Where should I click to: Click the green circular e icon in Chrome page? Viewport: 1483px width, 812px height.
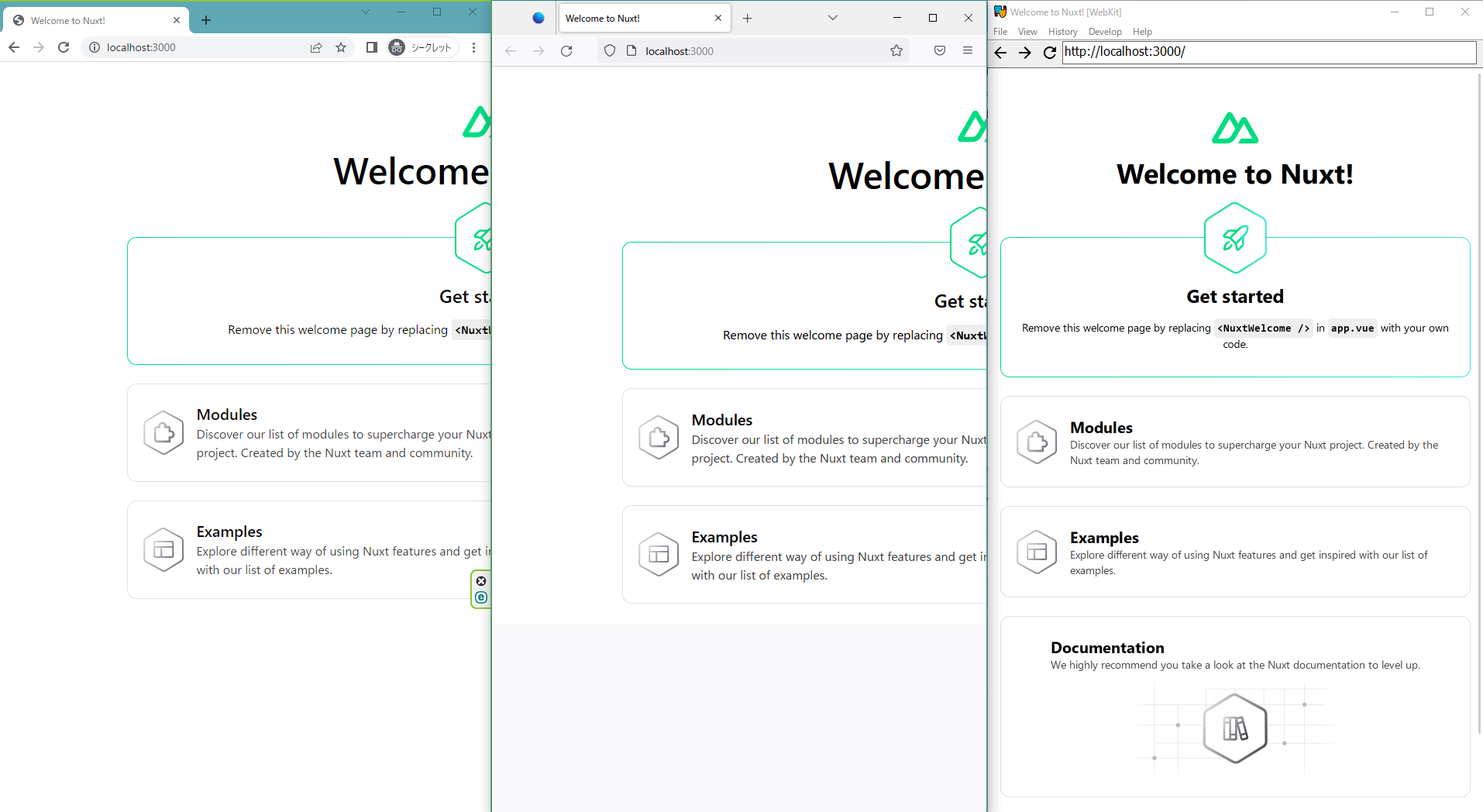click(481, 597)
